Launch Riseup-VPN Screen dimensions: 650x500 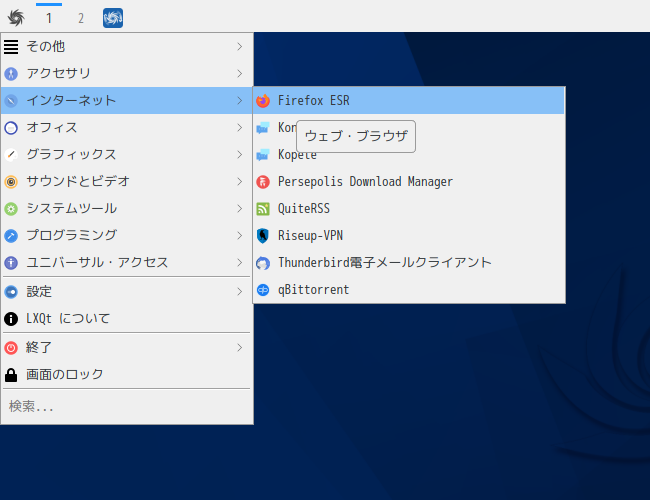point(409,235)
